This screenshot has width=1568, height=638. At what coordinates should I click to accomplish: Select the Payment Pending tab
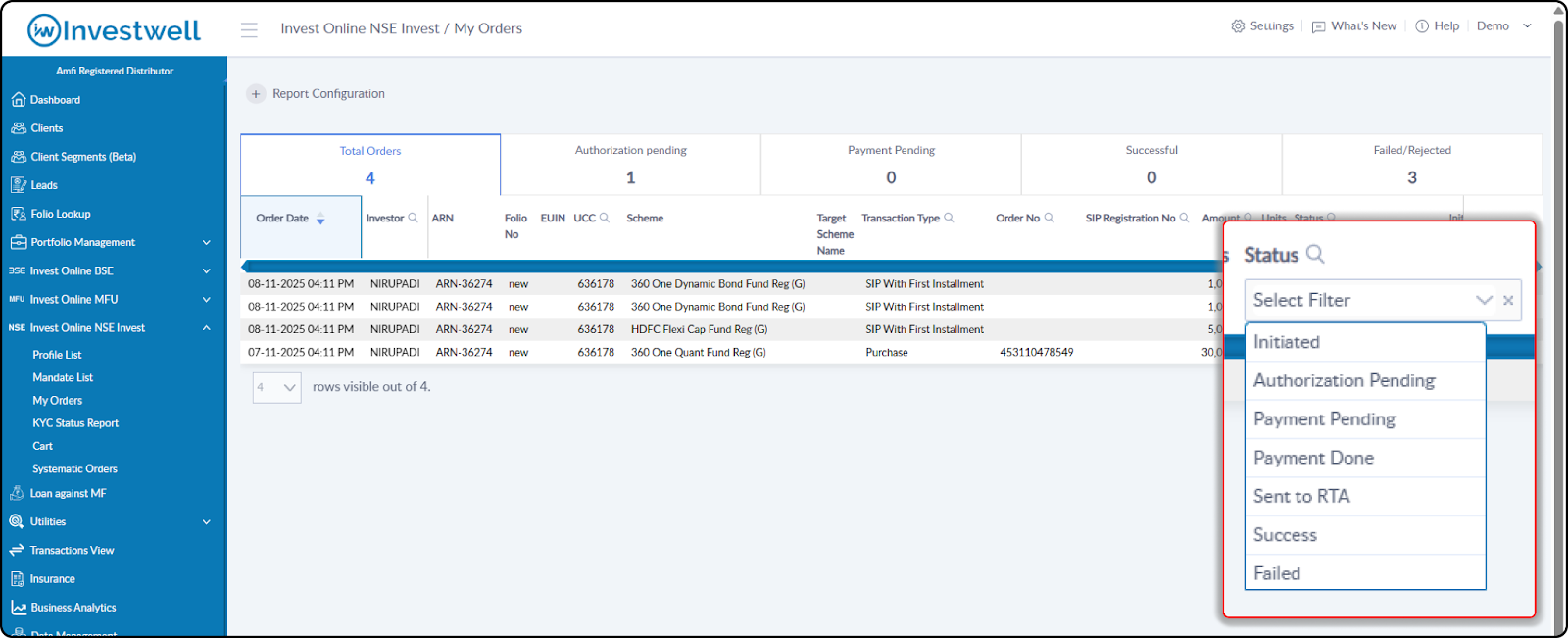point(891,165)
